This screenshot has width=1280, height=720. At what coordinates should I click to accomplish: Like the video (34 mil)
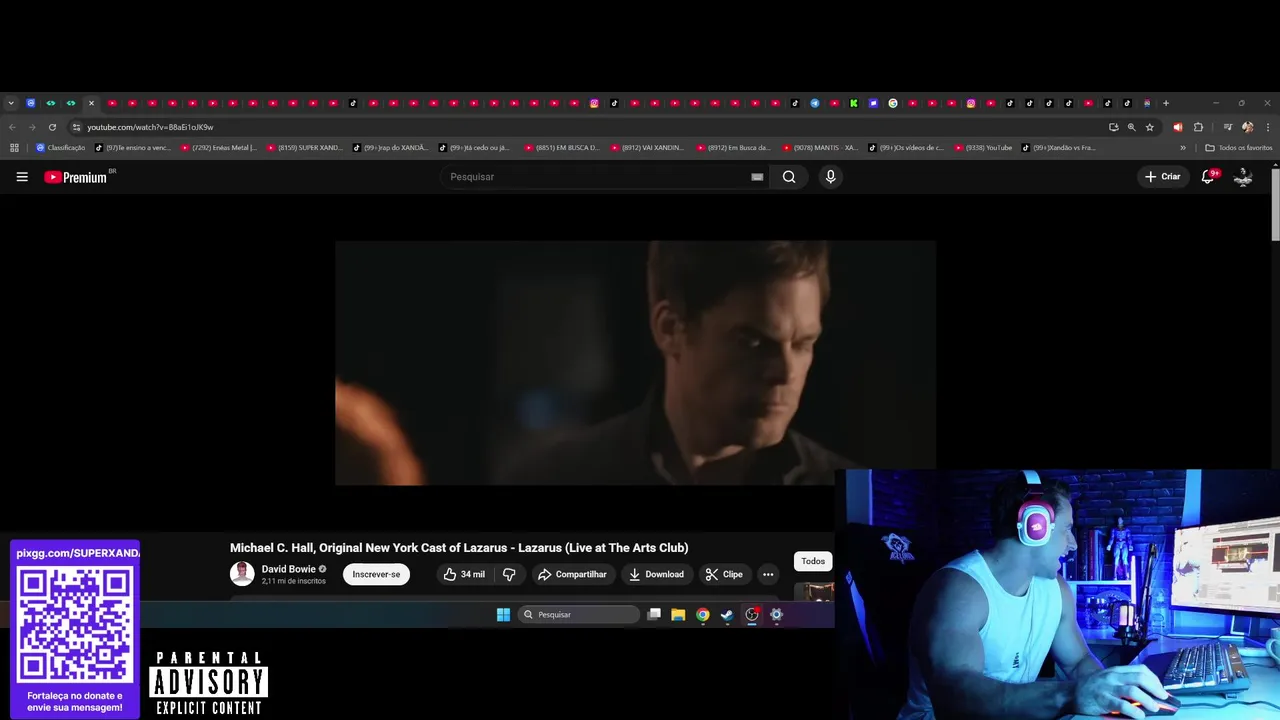tap(464, 574)
